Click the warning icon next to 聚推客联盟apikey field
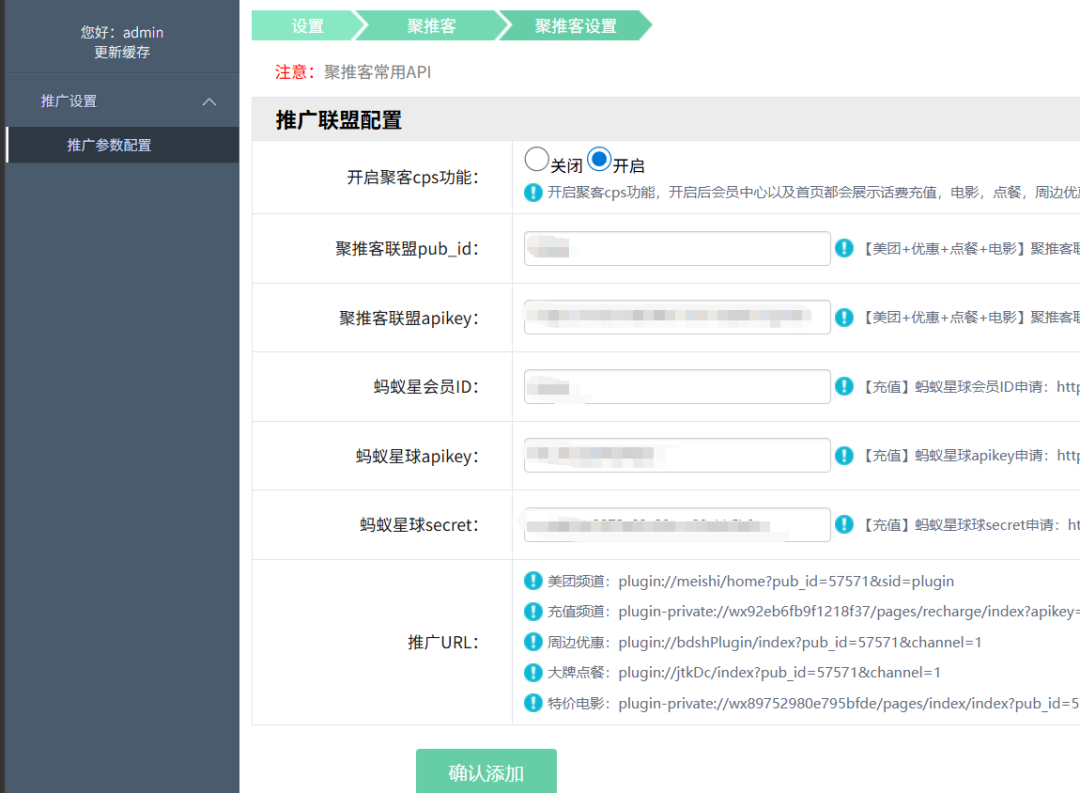The height and width of the screenshot is (793, 1080). (x=845, y=317)
